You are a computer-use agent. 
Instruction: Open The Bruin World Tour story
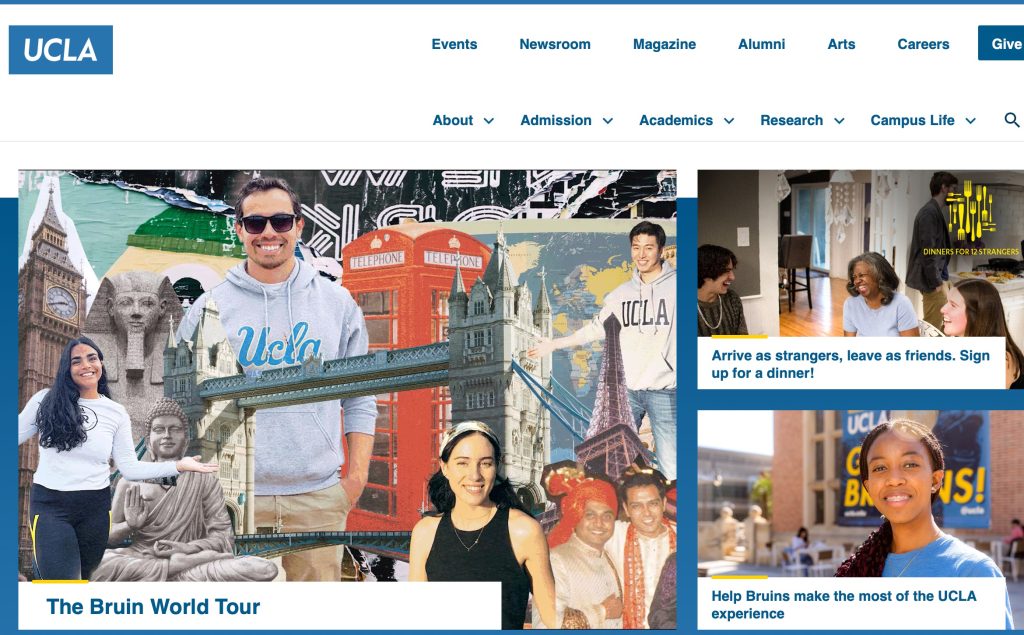click(153, 607)
